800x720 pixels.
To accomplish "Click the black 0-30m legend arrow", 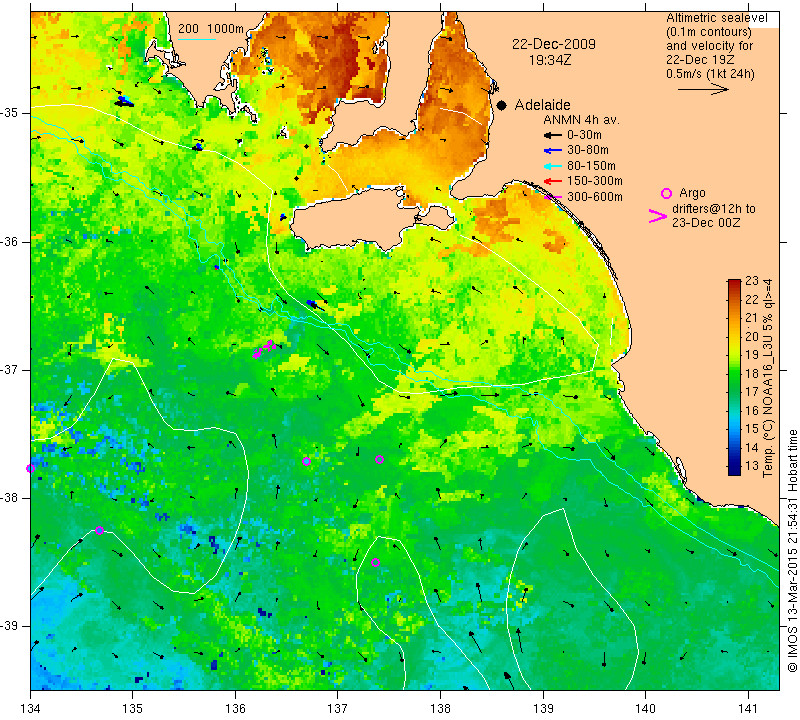I will (552, 135).
